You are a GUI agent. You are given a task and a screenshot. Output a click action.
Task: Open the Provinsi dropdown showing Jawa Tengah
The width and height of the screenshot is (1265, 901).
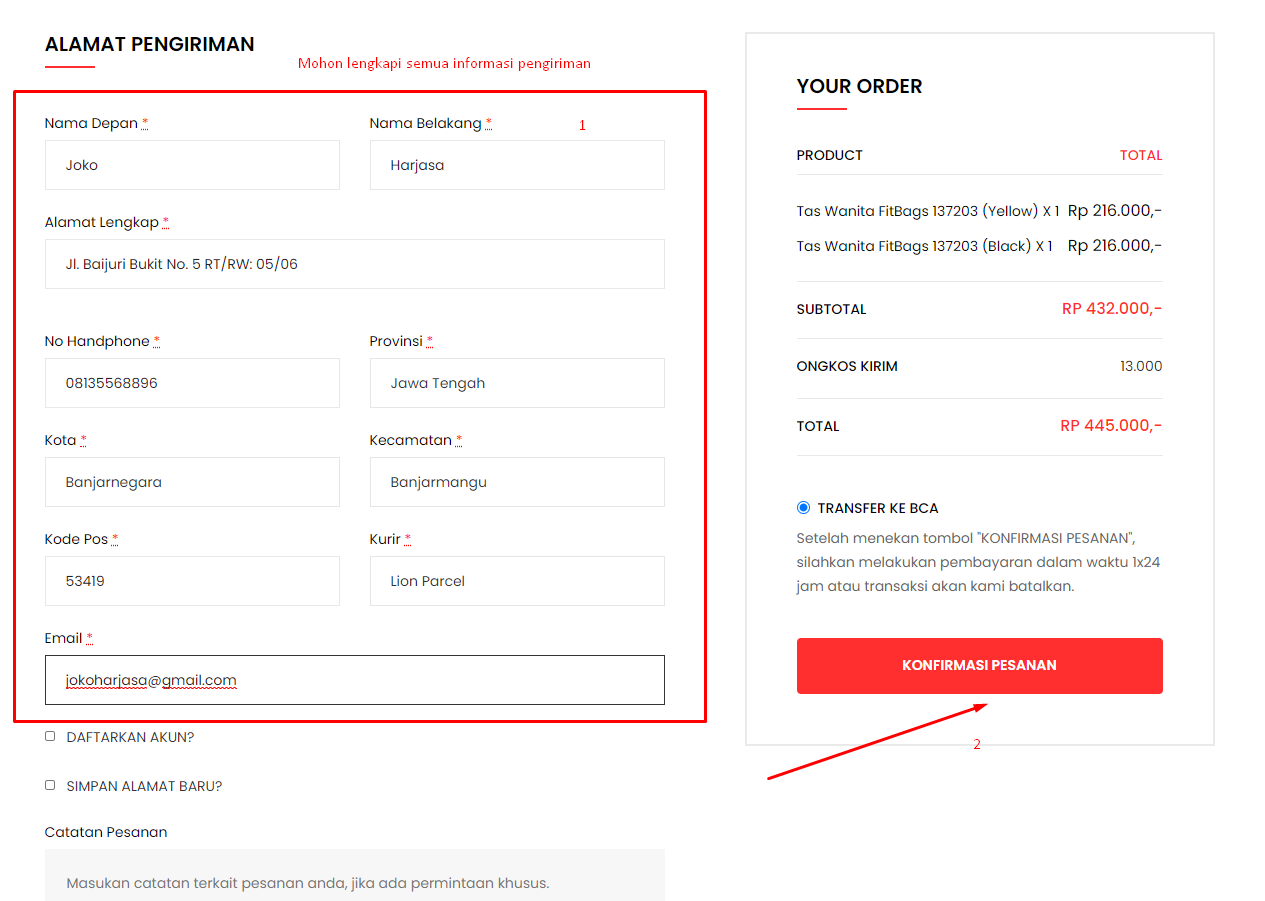pyautogui.click(x=516, y=383)
